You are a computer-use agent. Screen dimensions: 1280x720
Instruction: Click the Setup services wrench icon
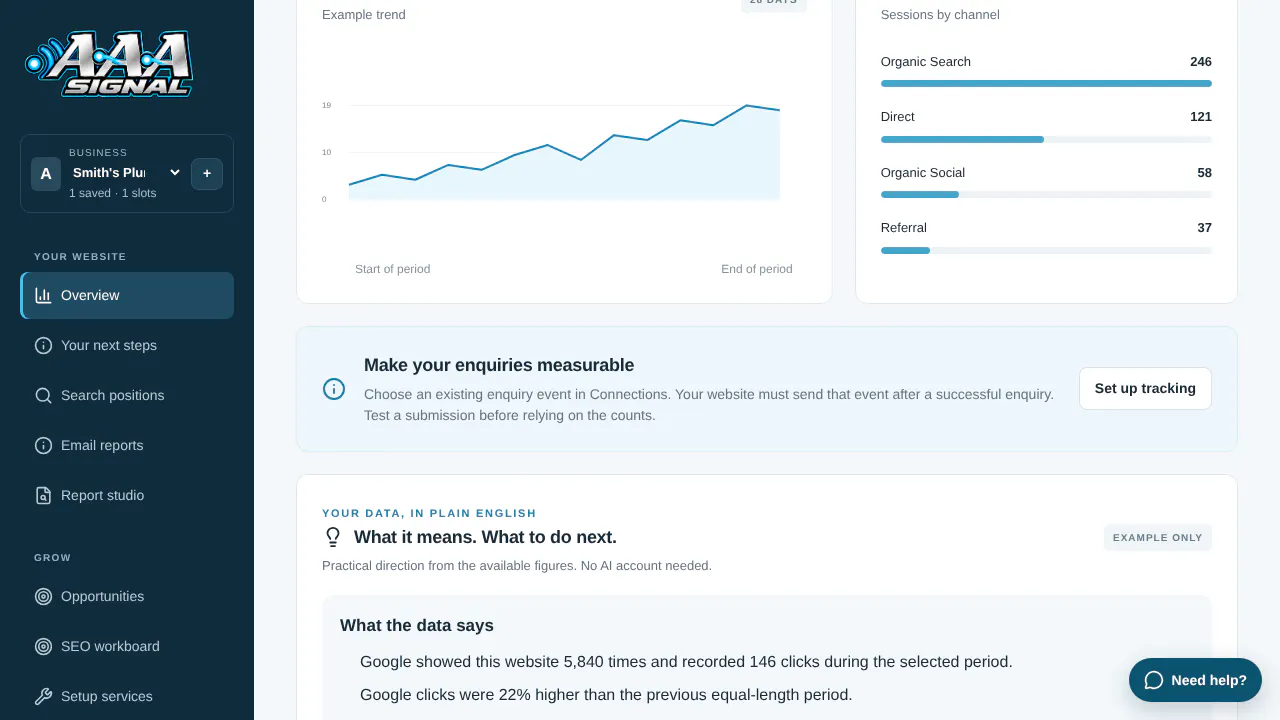[x=43, y=696]
